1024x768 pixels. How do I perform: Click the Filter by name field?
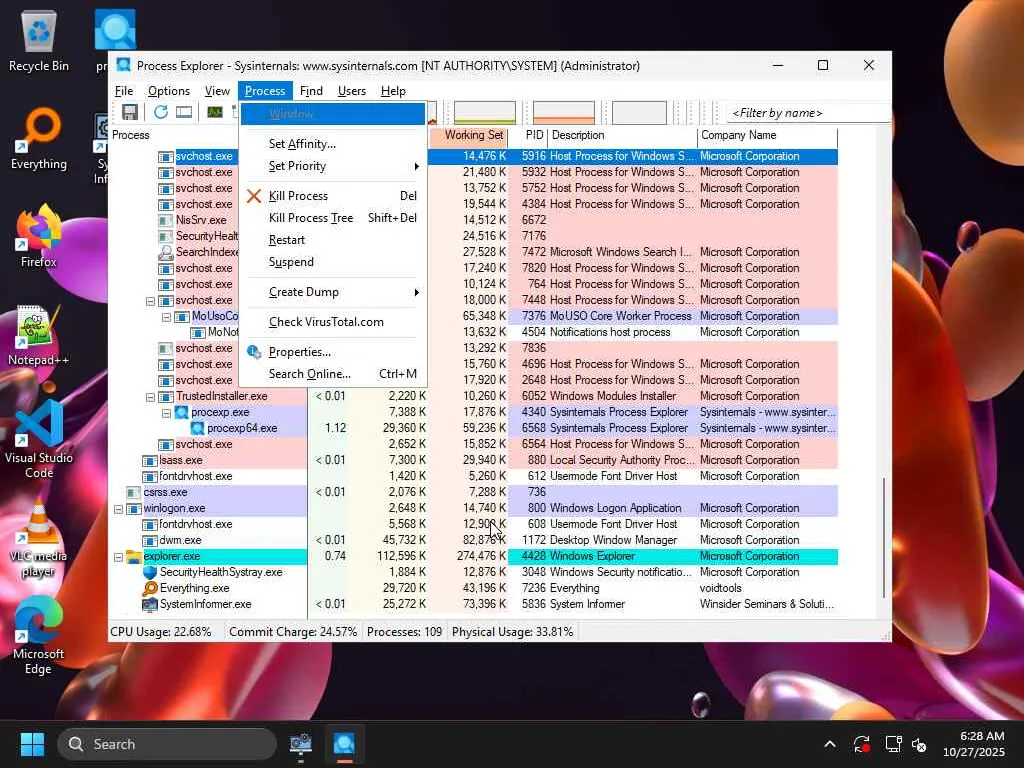[x=808, y=113]
